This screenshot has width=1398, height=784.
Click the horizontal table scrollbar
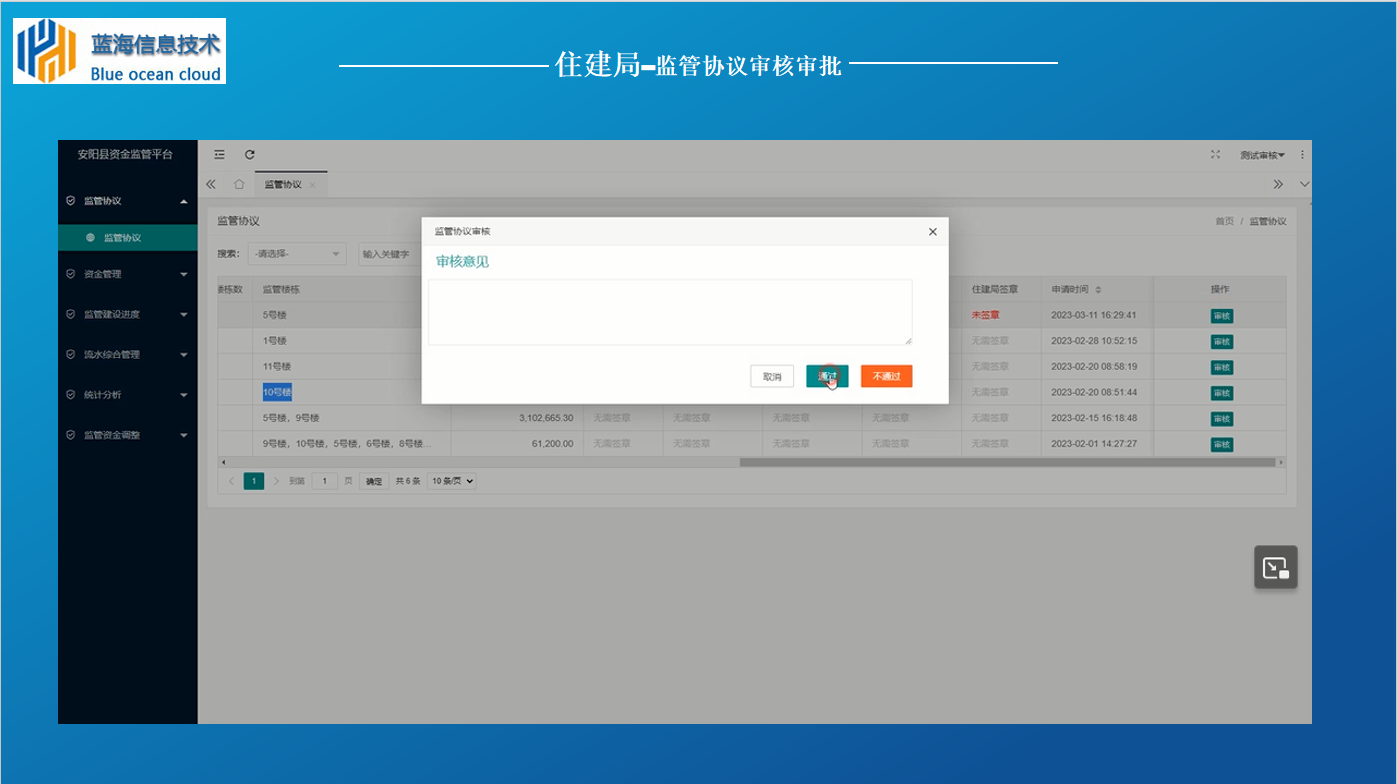coord(1008,462)
